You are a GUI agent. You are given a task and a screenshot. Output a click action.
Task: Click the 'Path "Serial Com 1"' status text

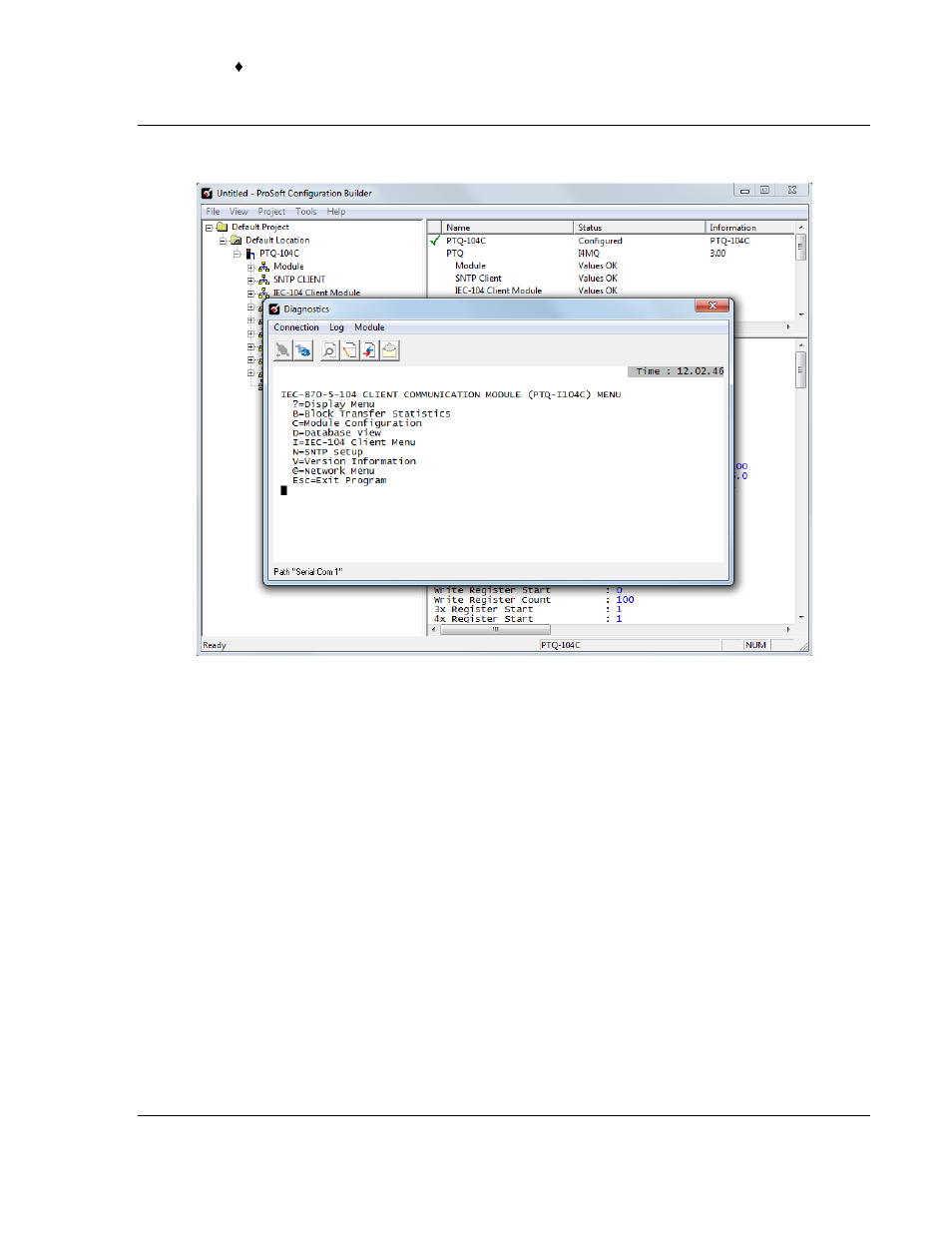(x=307, y=572)
